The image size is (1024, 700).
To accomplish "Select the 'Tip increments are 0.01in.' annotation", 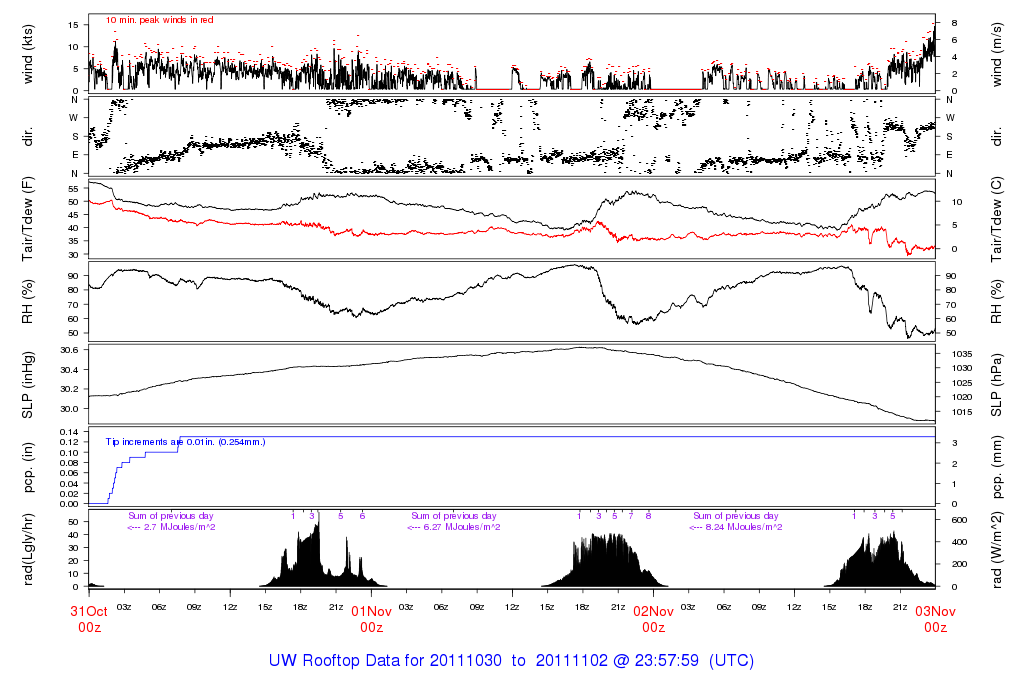I will (186, 440).
